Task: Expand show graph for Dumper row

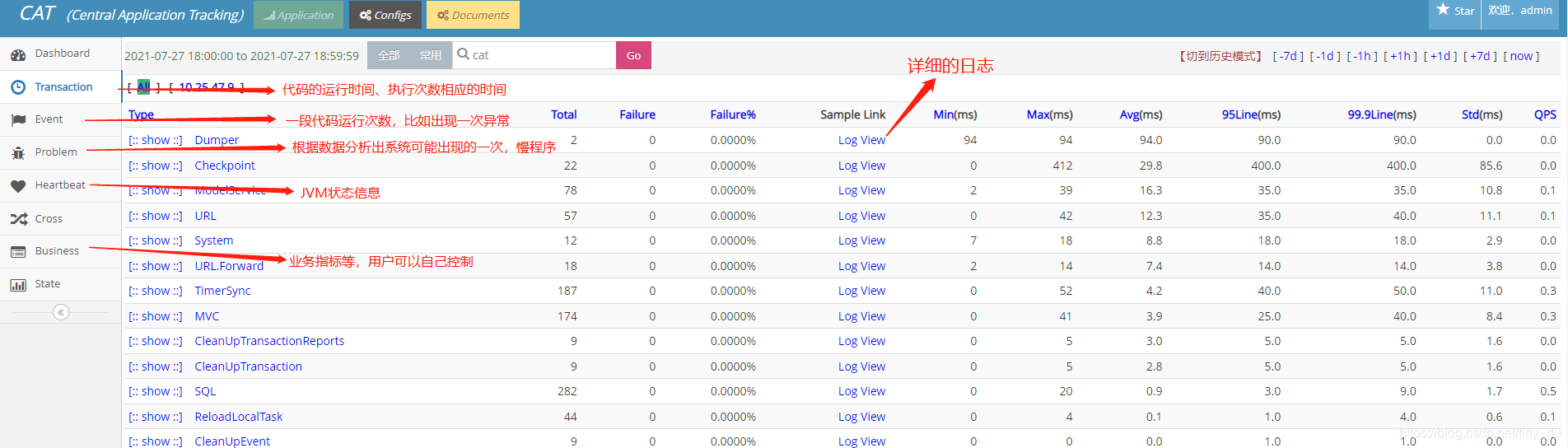Action: click(156, 140)
